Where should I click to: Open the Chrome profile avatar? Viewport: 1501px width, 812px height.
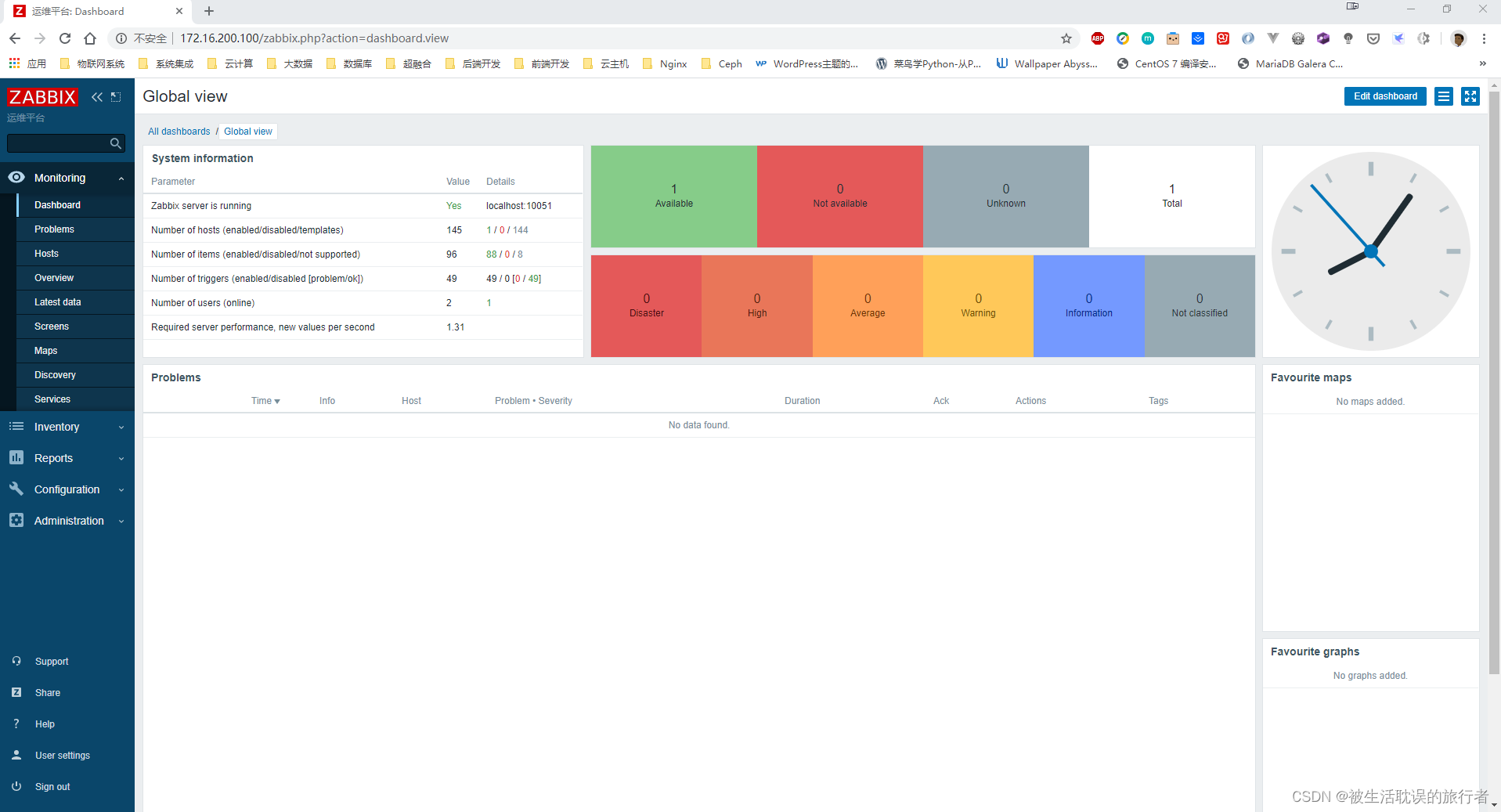pyautogui.click(x=1458, y=38)
